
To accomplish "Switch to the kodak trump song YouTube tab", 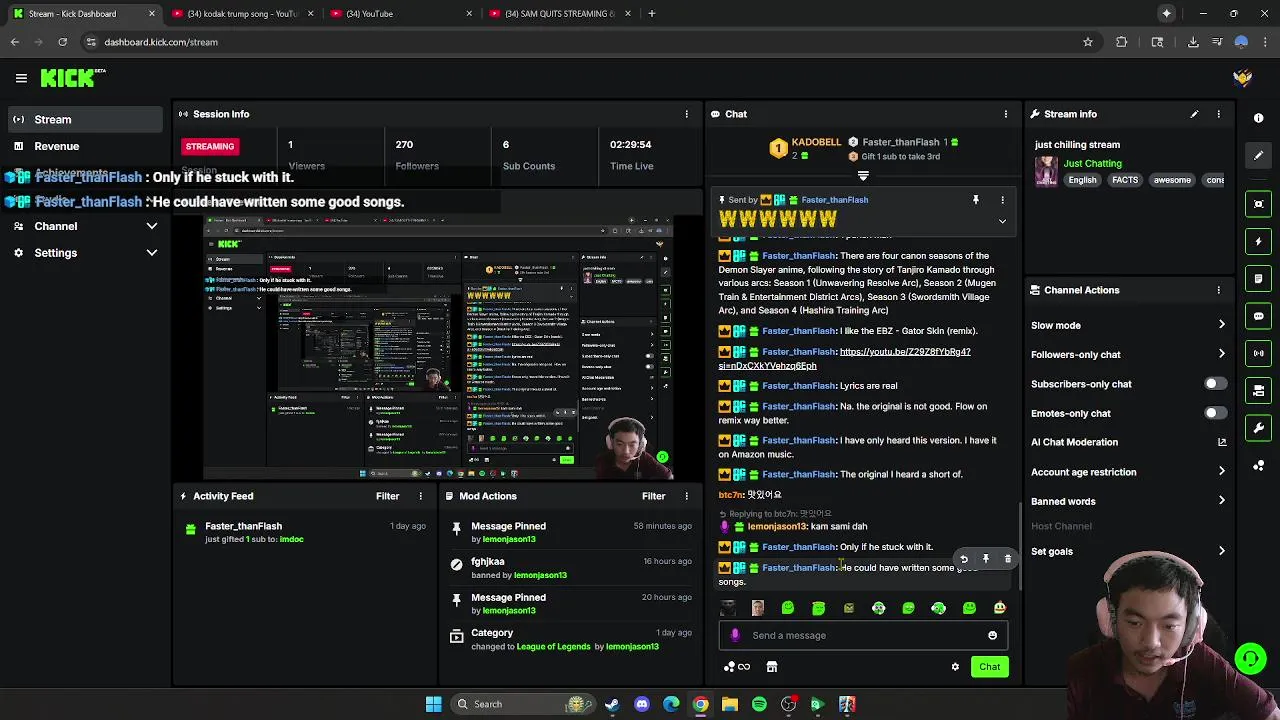I will click(242, 14).
